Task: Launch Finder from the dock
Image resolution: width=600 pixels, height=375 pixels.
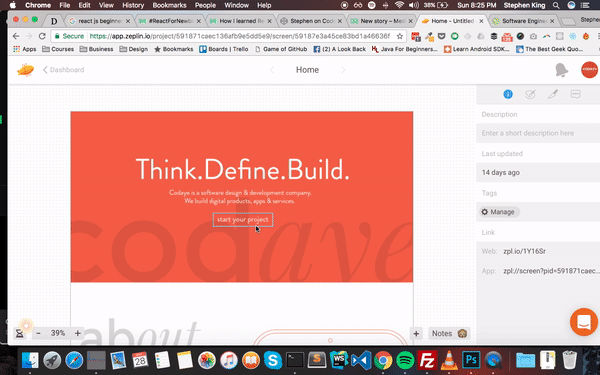Action: coord(29,360)
